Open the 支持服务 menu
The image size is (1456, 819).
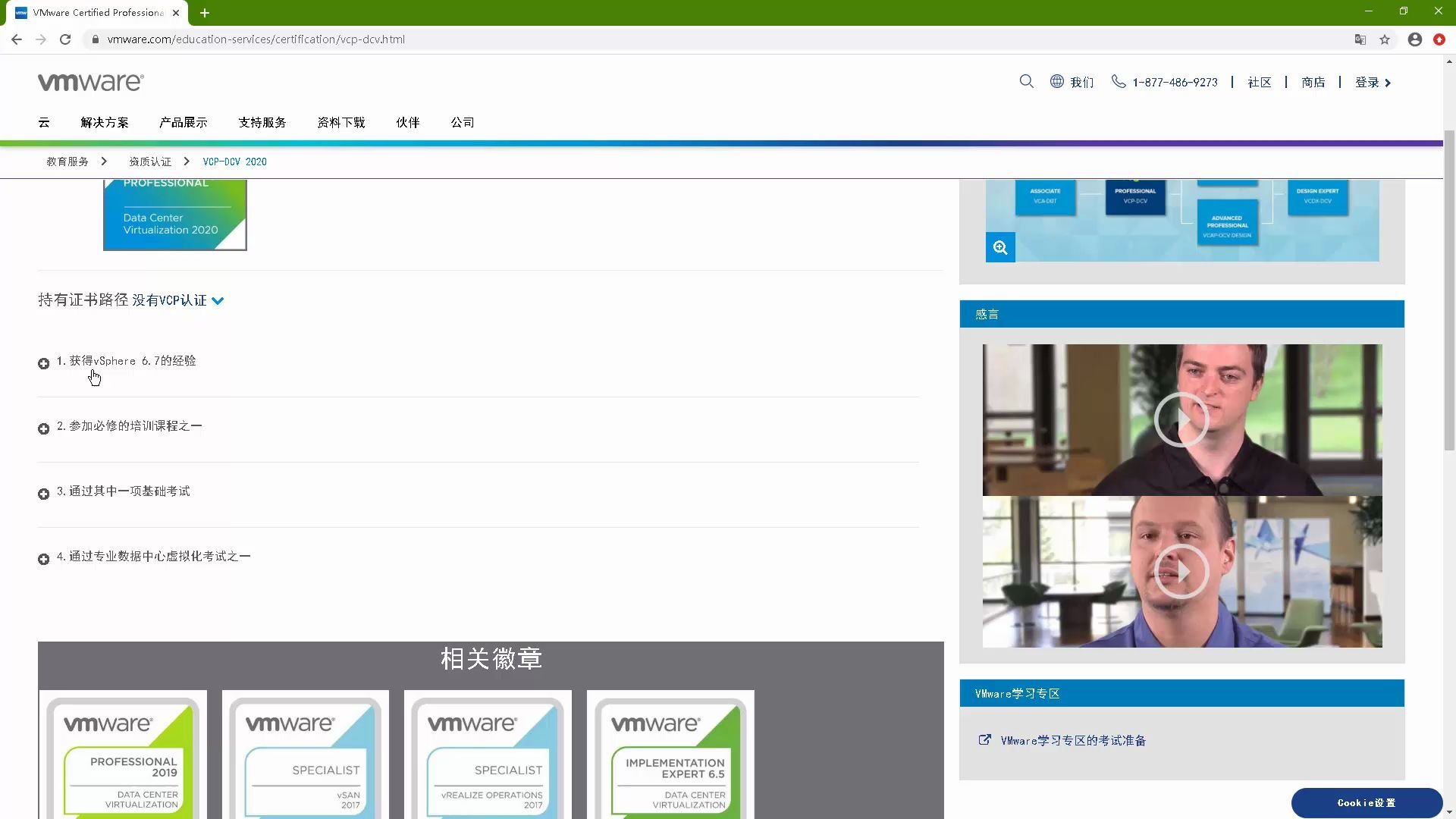pyautogui.click(x=262, y=122)
